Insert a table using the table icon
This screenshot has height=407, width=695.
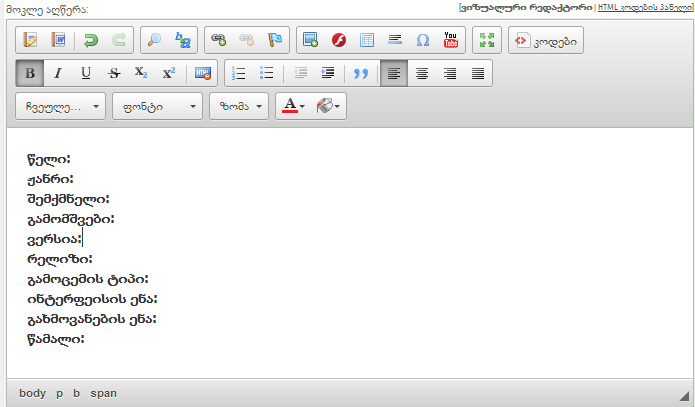coord(366,40)
